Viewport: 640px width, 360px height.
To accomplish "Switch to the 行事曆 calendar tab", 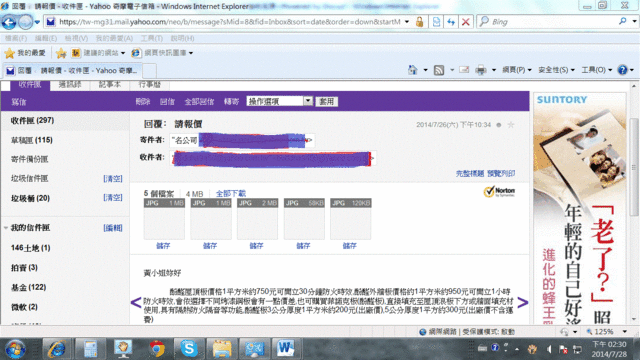I will pyautogui.click(x=149, y=85).
